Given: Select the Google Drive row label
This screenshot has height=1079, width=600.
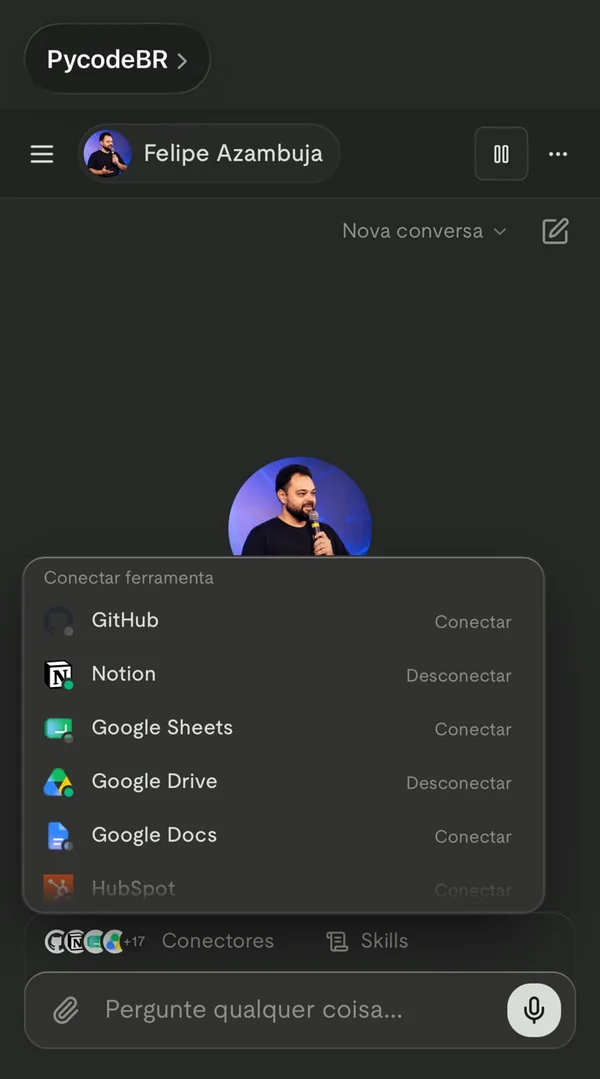Looking at the screenshot, I should [x=155, y=782].
